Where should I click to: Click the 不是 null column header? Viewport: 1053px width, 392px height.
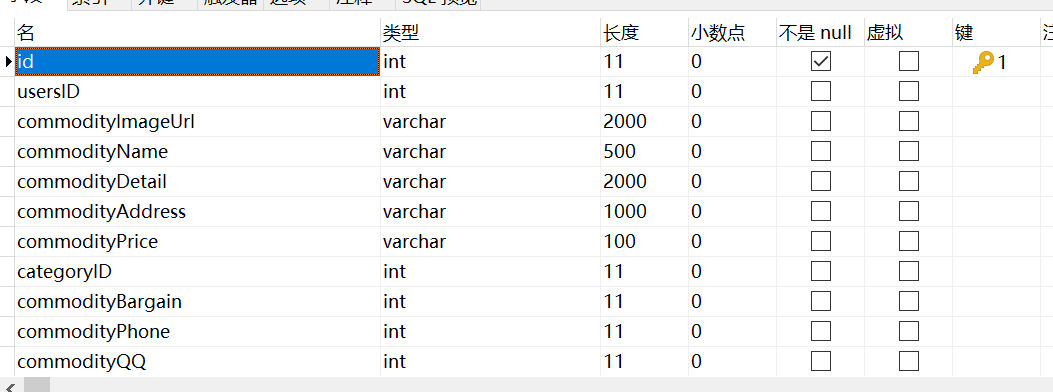(x=820, y=32)
